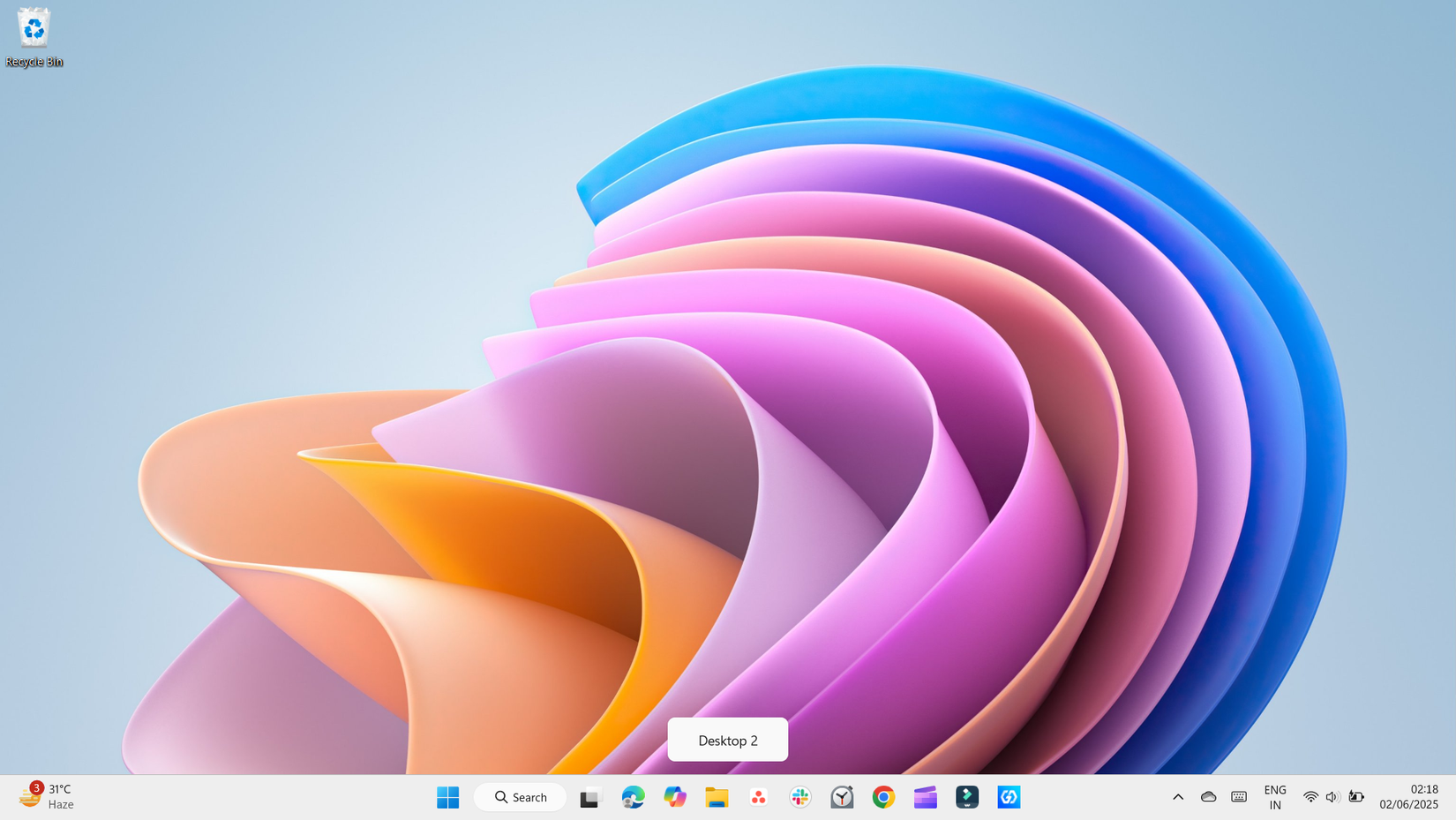Launch the stopwatch/clock app on the taskbar
1456x820 pixels.
tap(841, 797)
